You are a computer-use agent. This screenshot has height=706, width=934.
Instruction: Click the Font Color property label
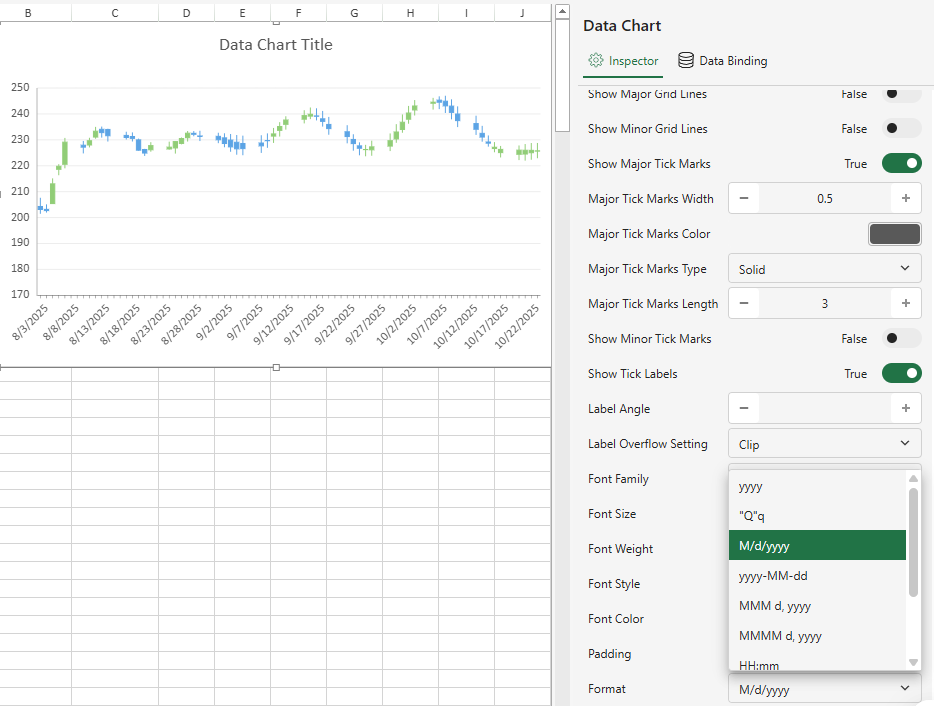click(x=616, y=619)
